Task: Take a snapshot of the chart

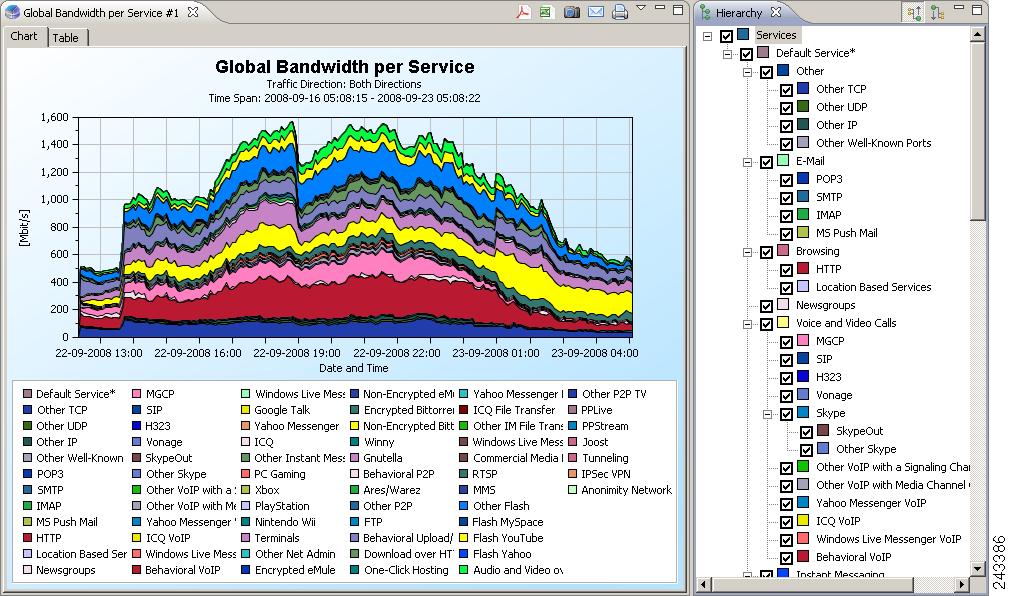Action: [573, 12]
